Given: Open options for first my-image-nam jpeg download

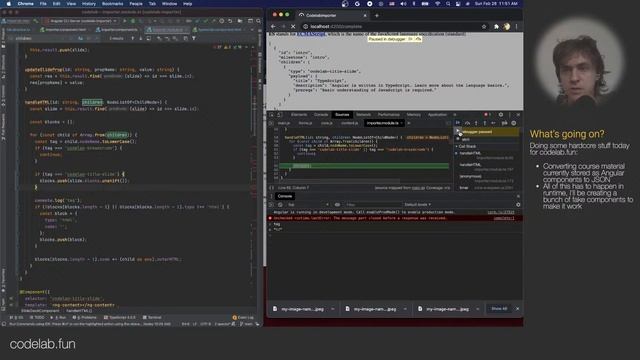Looking at the screenshot, I should [x=333, y=309].
